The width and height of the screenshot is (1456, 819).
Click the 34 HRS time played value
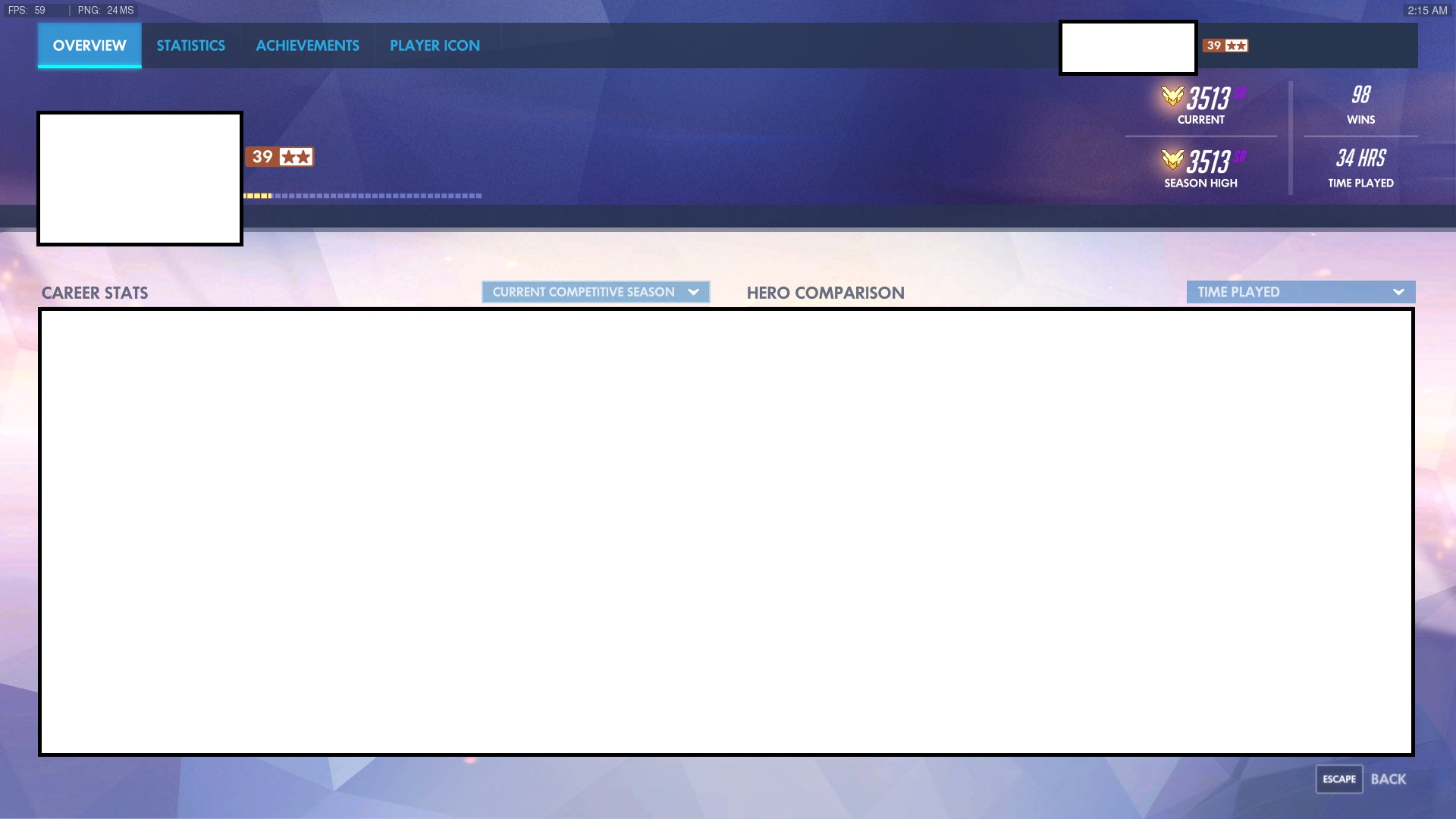pyautogui.click(x=1361, y=158)
